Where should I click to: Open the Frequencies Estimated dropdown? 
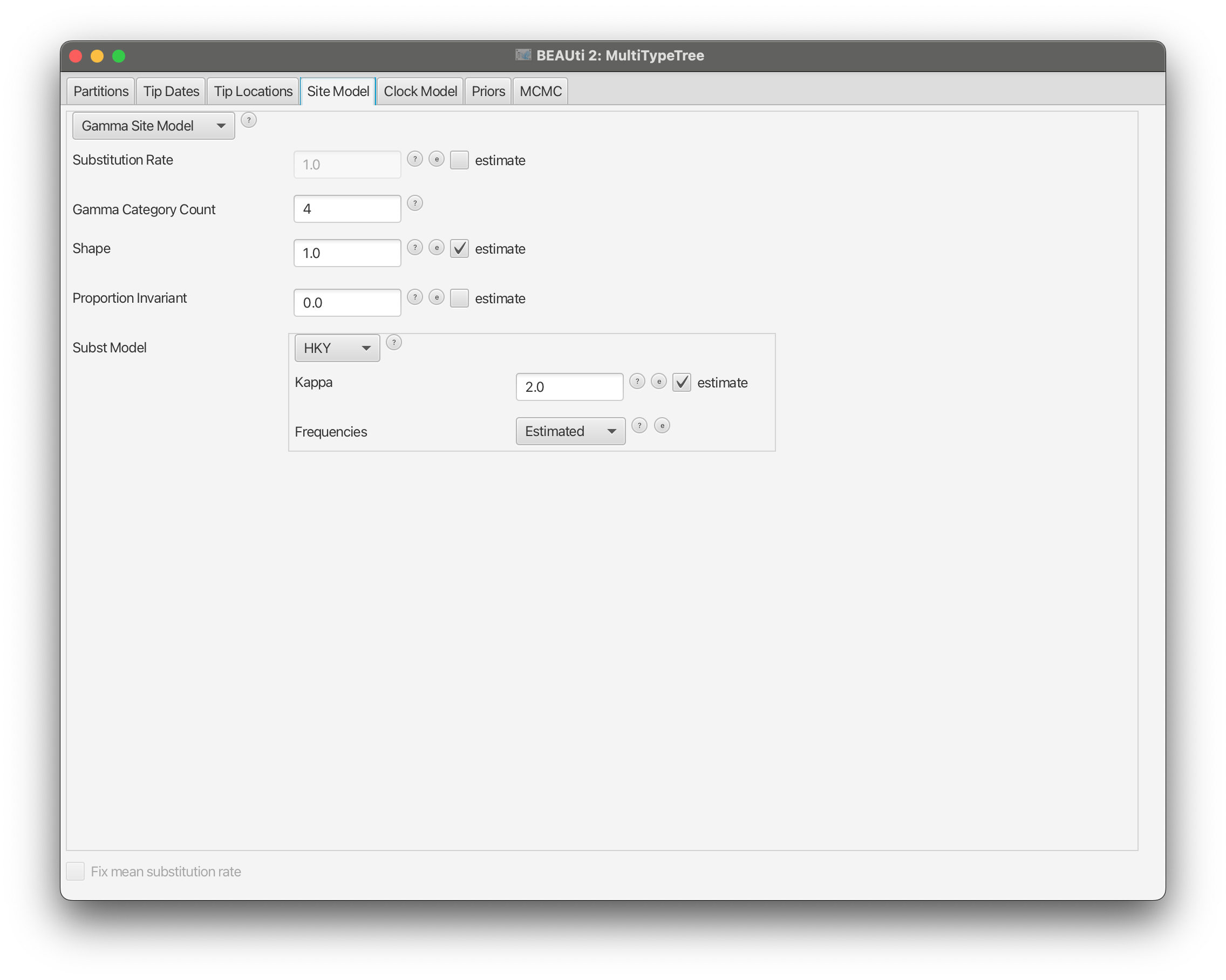[x=570, y=431]
